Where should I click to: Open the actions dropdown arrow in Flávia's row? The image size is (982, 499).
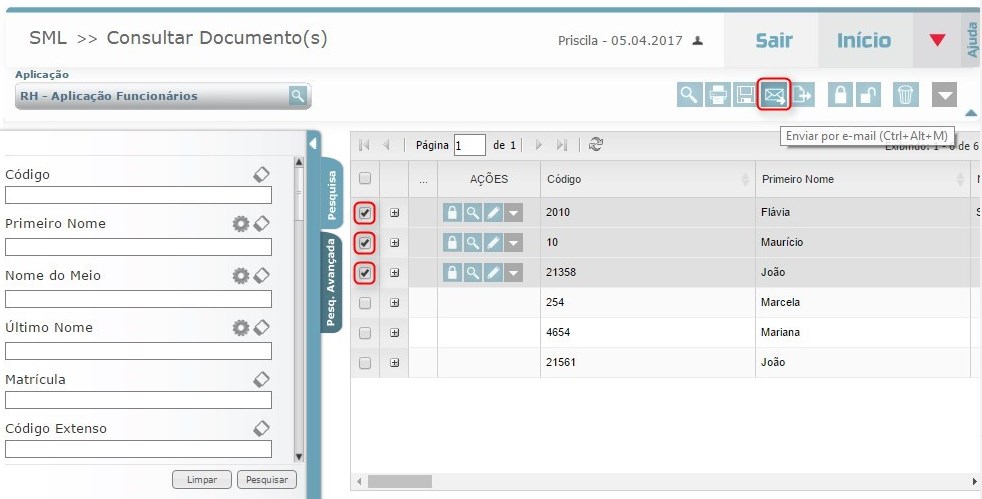click(513, 213)
